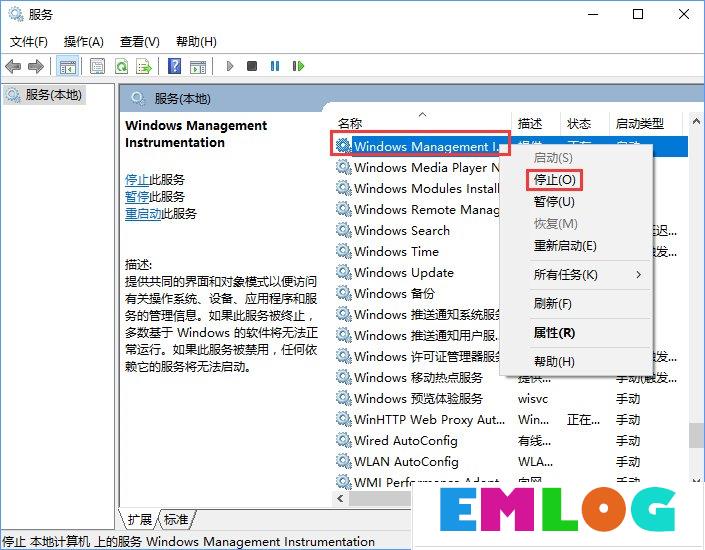Click the Export list toolbar icon
Viewport: 705px width, 550px height.
[x=144, y=67]
